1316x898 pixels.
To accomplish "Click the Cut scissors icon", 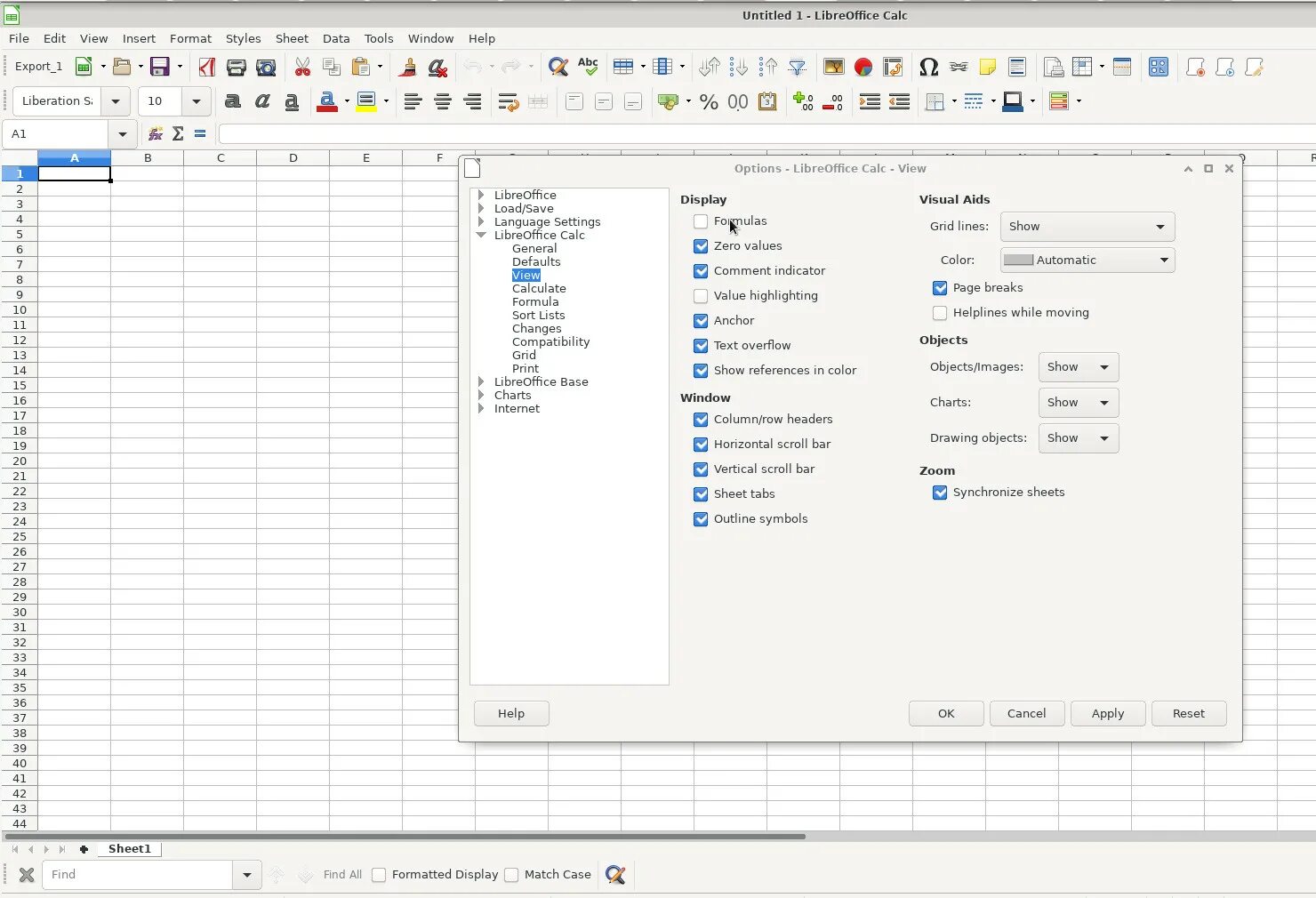I will [302, 67].
